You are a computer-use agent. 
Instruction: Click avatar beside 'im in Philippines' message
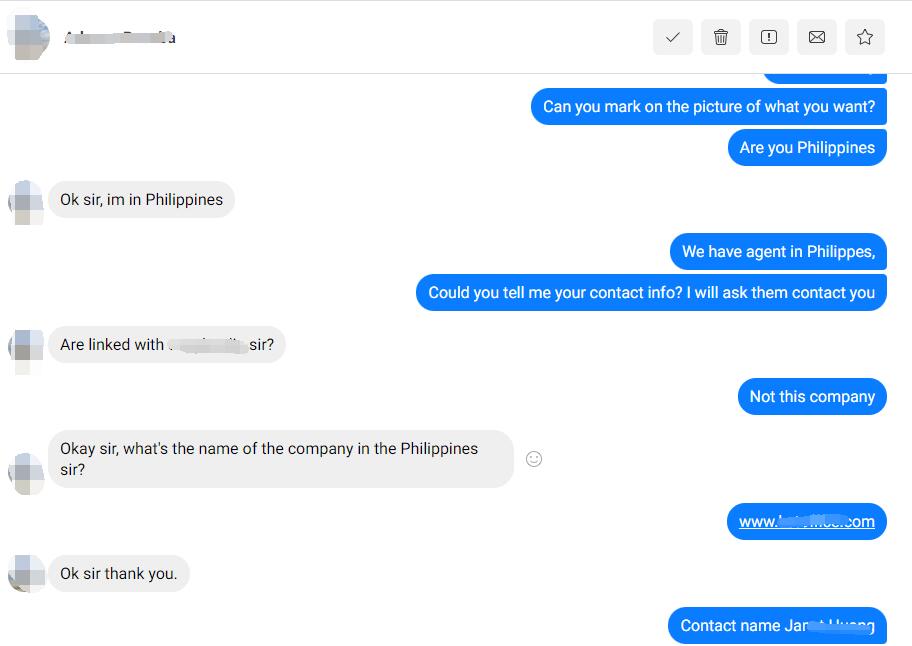point(27,202)
